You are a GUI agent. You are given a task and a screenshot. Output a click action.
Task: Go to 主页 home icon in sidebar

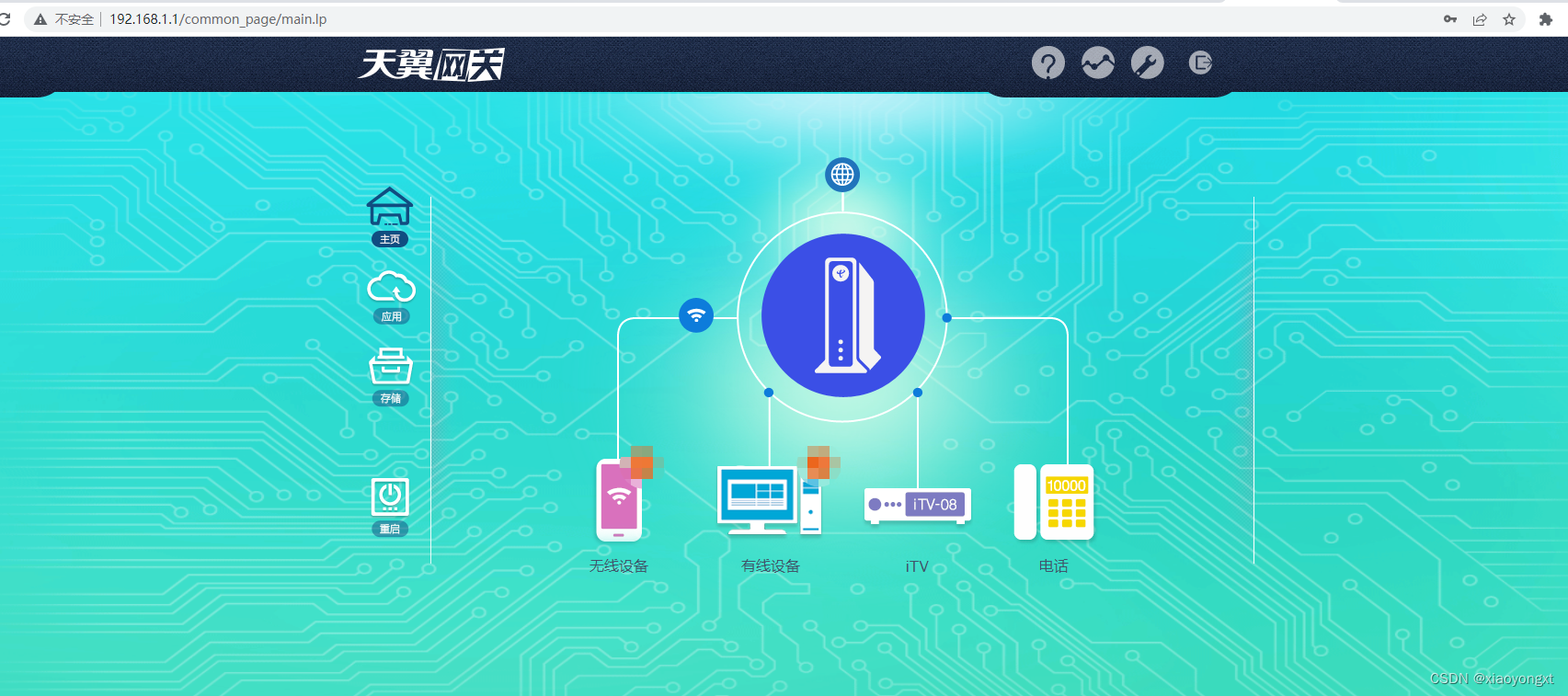click(x=390, y=207)
